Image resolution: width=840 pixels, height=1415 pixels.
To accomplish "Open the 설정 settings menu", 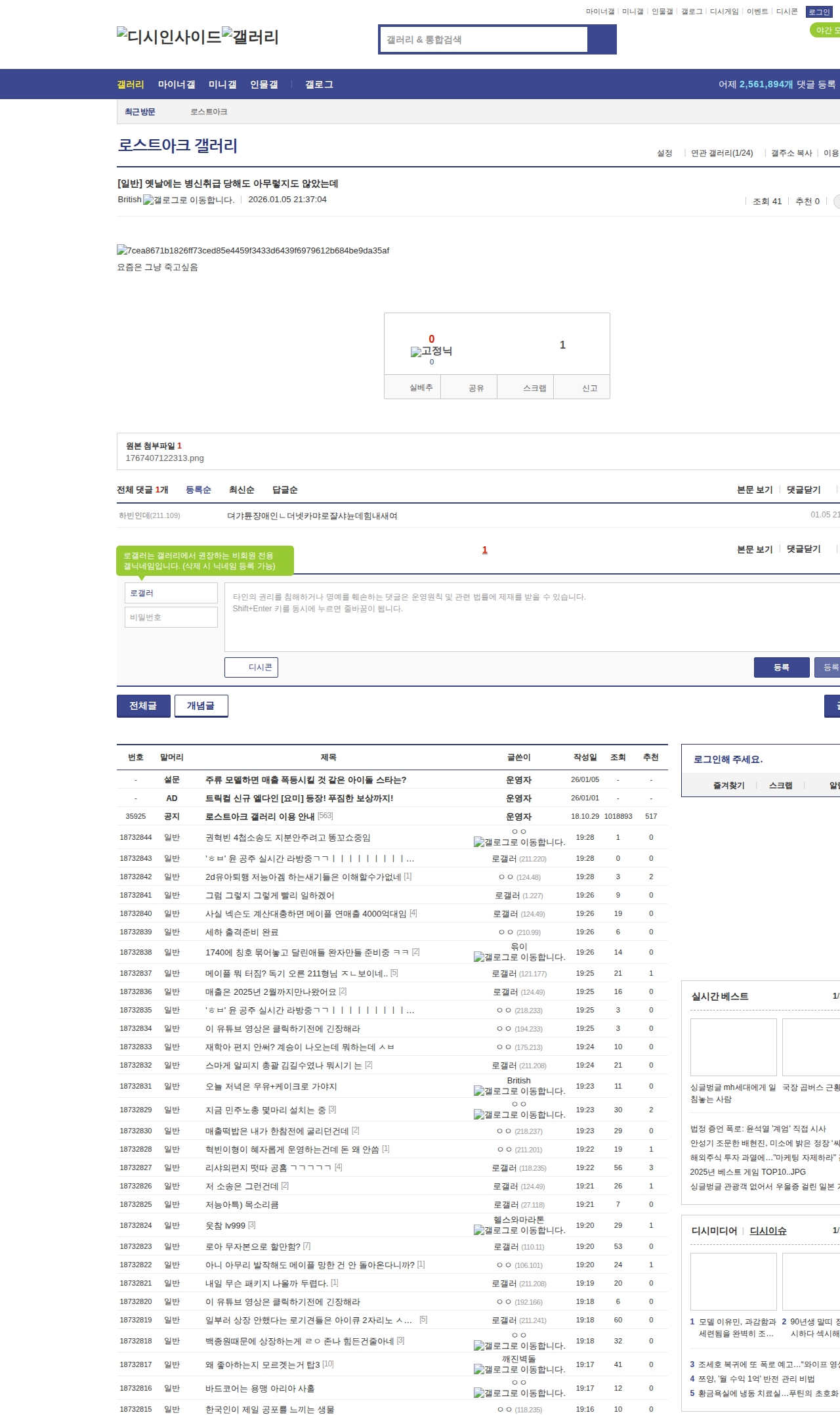I will (x=664, y=153).
